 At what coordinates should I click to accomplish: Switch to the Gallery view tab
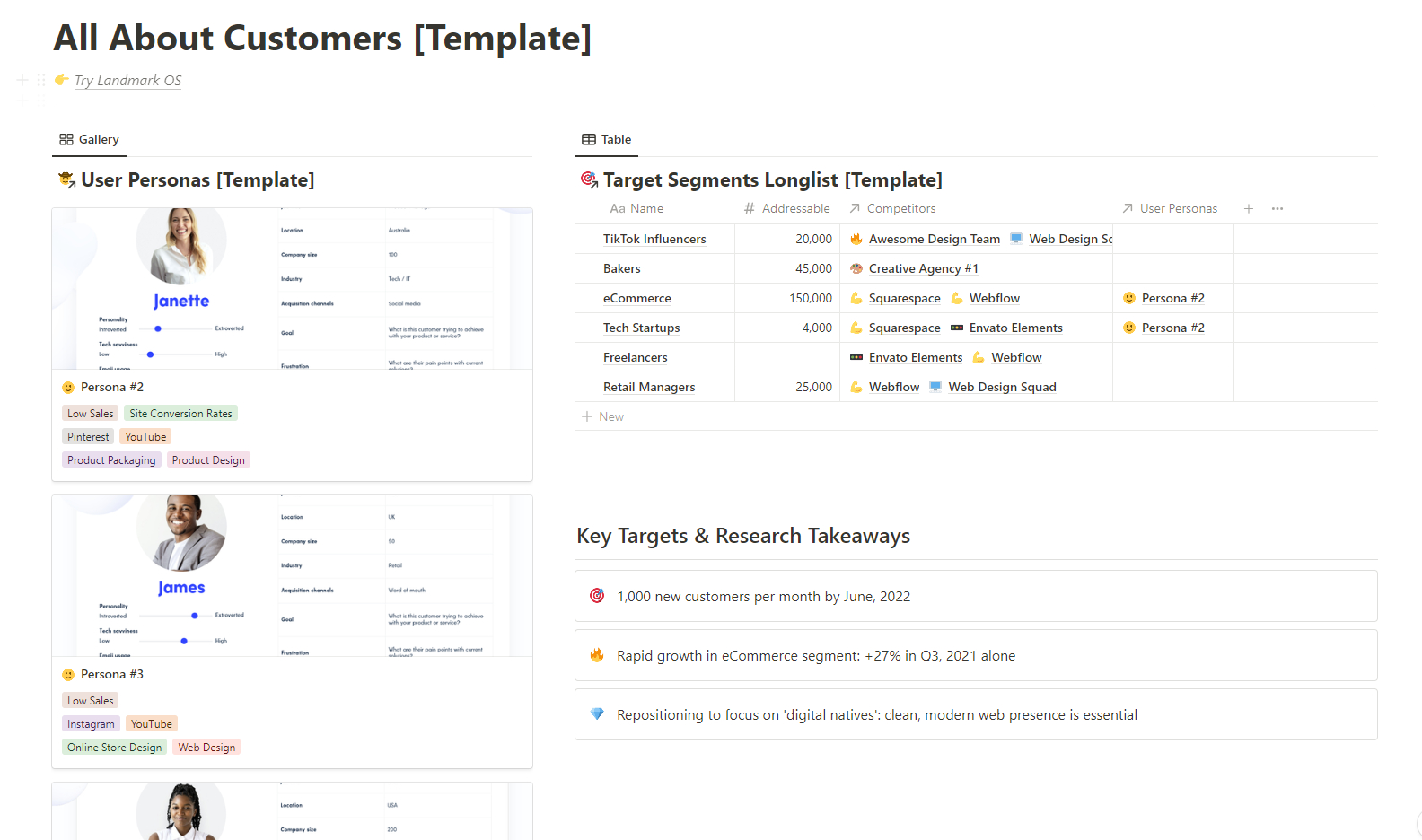coord(89,139)
